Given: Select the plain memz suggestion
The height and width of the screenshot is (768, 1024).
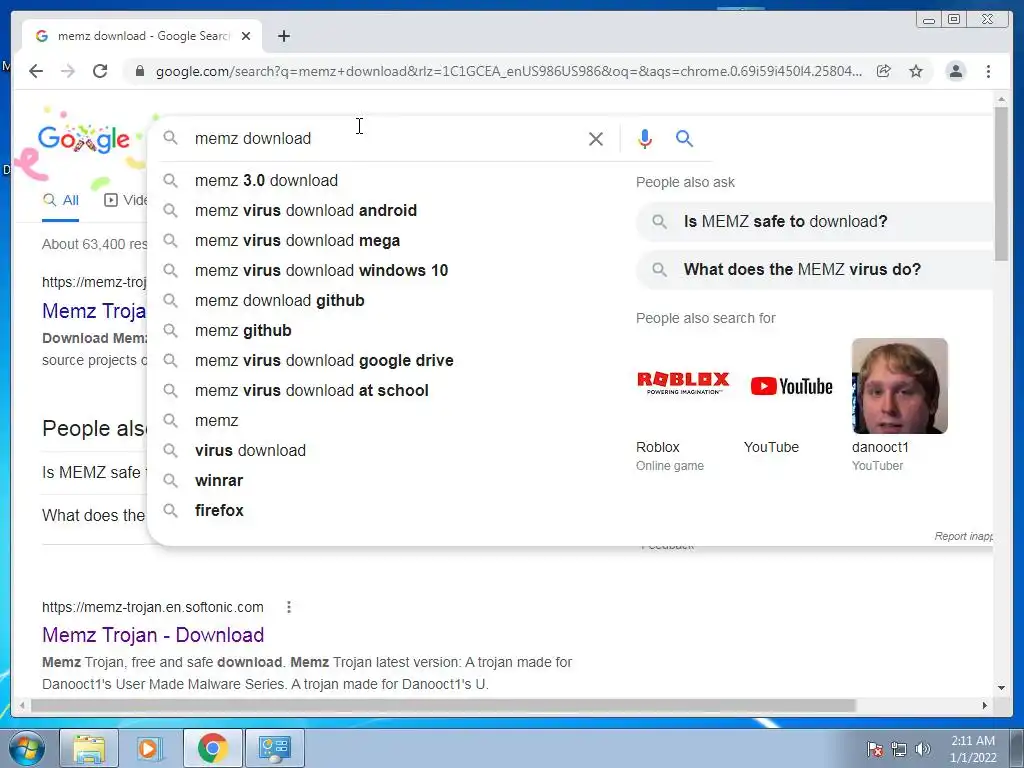Looking at the screenshot, I should coord(216,421).
